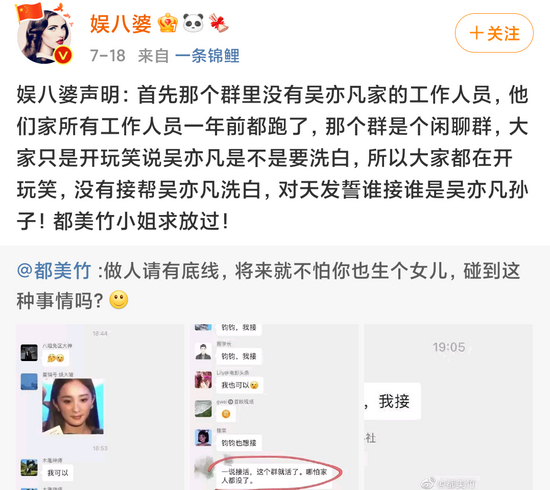Screen dimensions: 550x490
Task: Follow the account with +关注 button
Action: coord(494,33)
